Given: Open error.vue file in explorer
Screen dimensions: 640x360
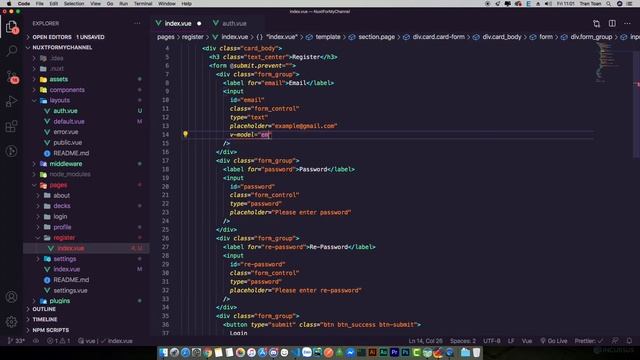Looking at the screenshot, I should click(86, 132).
